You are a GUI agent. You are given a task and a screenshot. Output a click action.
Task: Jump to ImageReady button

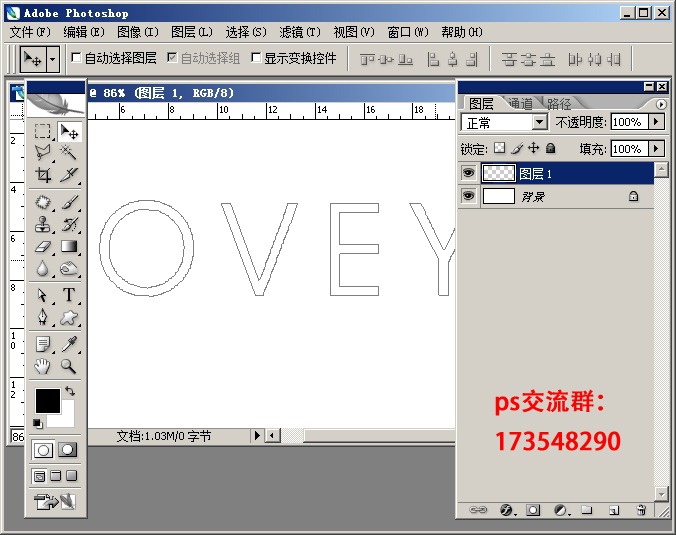coord(55,501)
